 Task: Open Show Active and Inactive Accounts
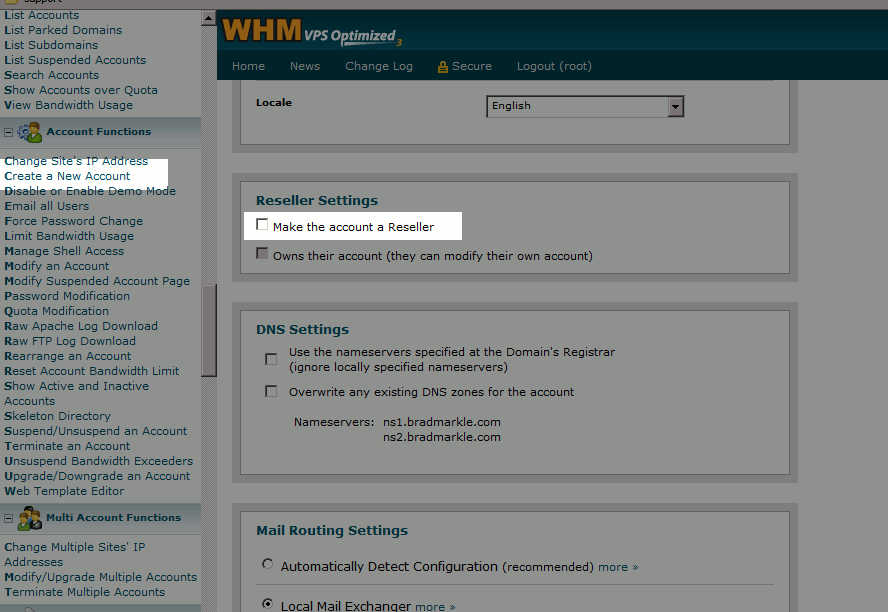click(x=76, y=393)
